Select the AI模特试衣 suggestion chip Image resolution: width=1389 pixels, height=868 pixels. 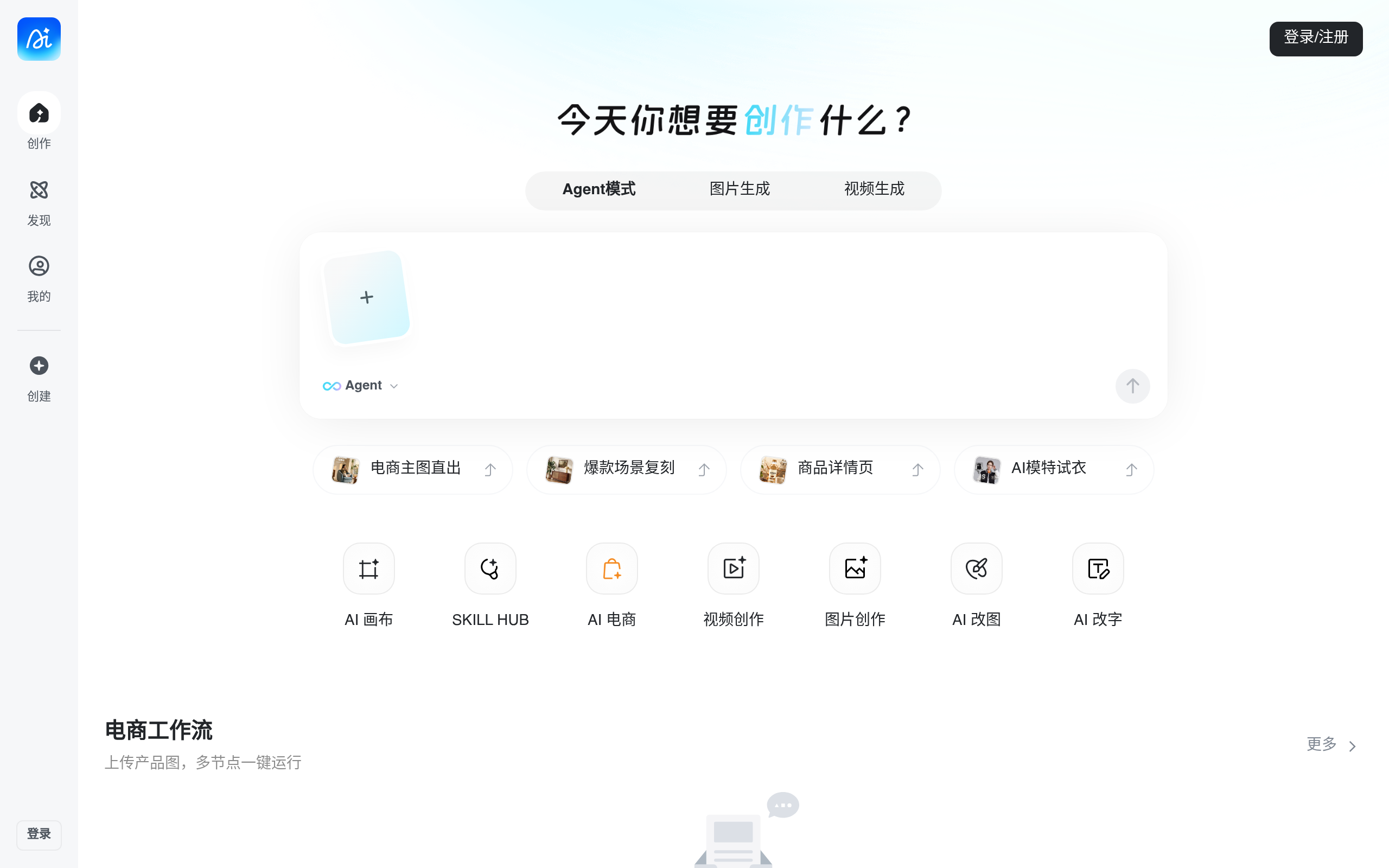[1053, 469]
